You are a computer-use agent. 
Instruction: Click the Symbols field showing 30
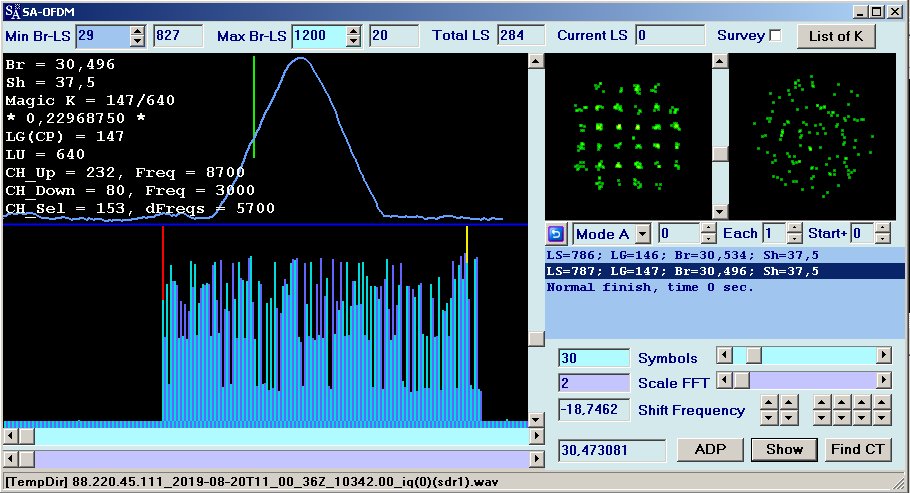594,358
